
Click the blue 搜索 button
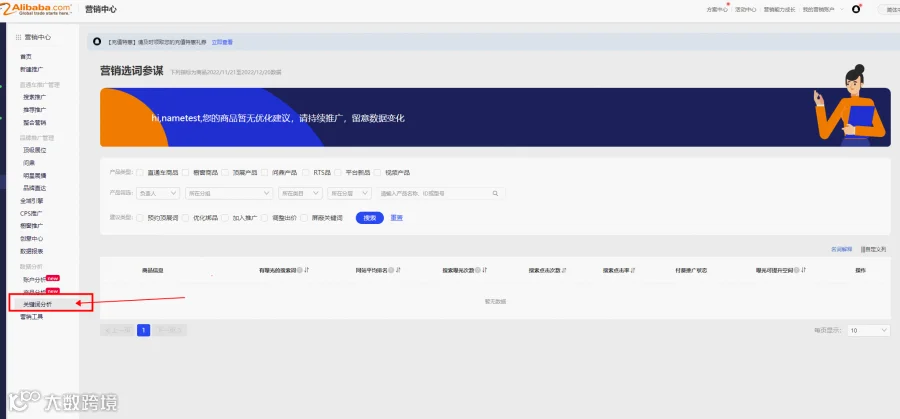tap(370, 218)
